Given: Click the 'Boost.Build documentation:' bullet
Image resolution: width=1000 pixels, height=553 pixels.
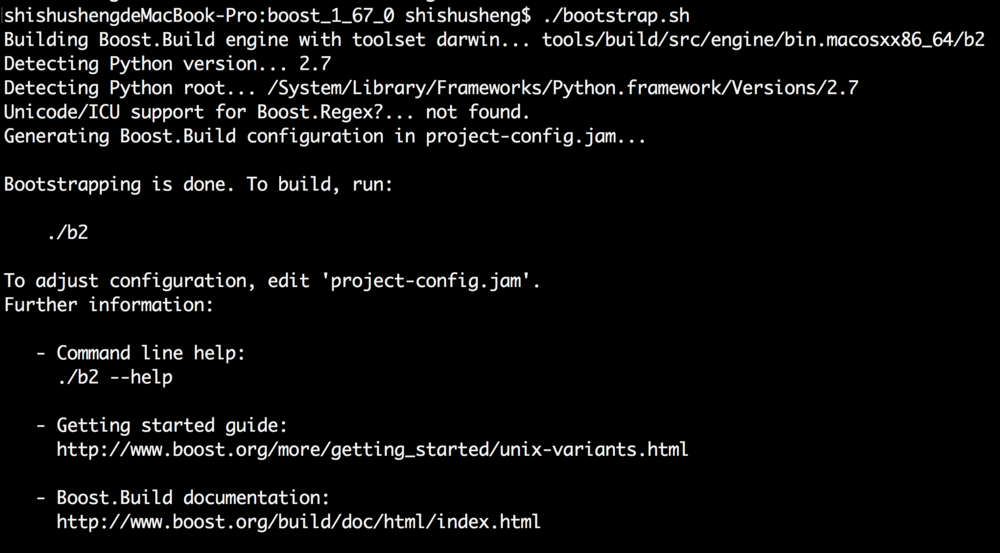Looking at the screenshot, I should tap(192, 497).
